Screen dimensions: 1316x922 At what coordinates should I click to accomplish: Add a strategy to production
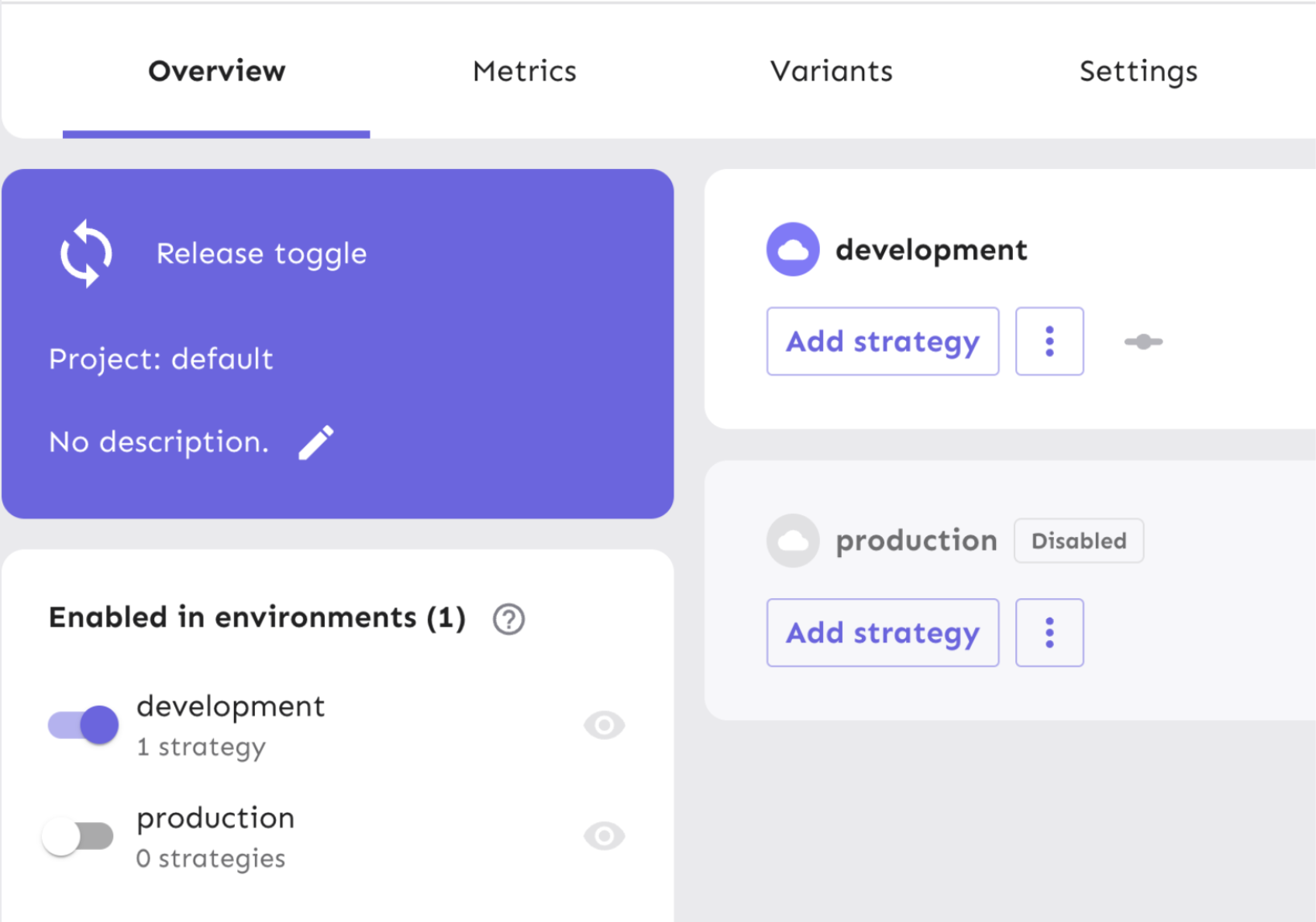(882, 632)
